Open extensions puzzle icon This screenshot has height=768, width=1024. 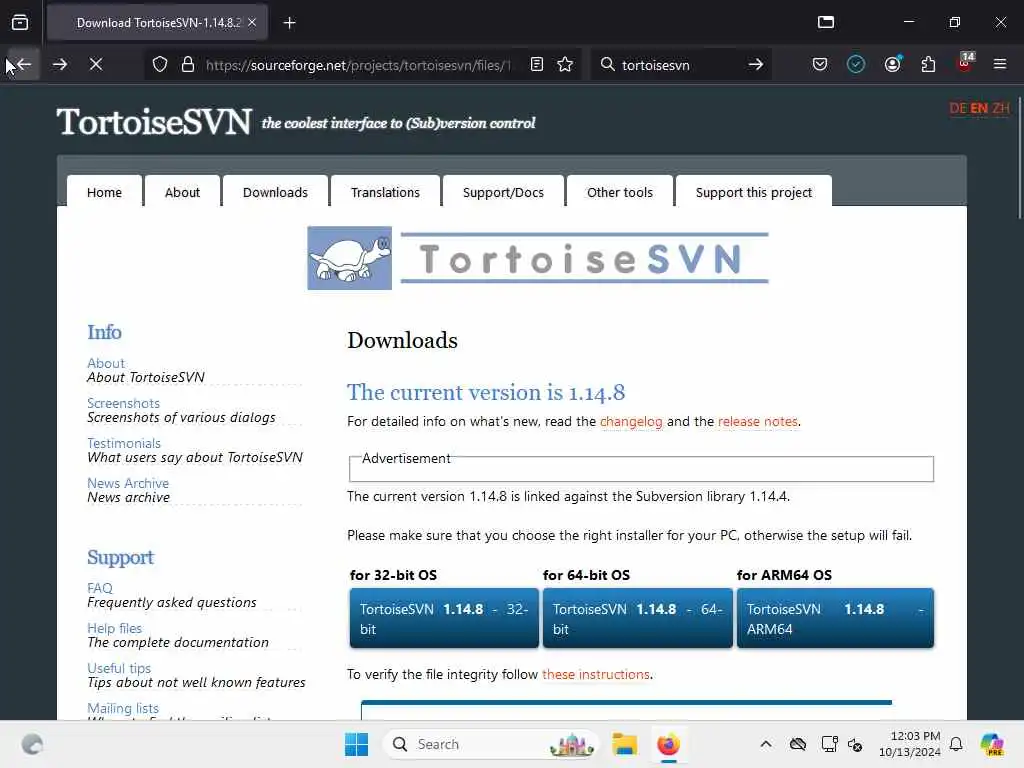click(x=928, y=65)
